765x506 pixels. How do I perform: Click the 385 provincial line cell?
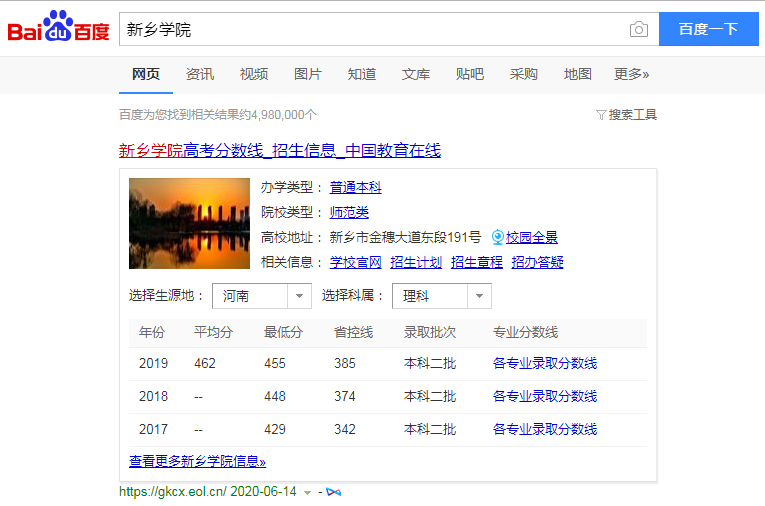[x=345, y=364]
